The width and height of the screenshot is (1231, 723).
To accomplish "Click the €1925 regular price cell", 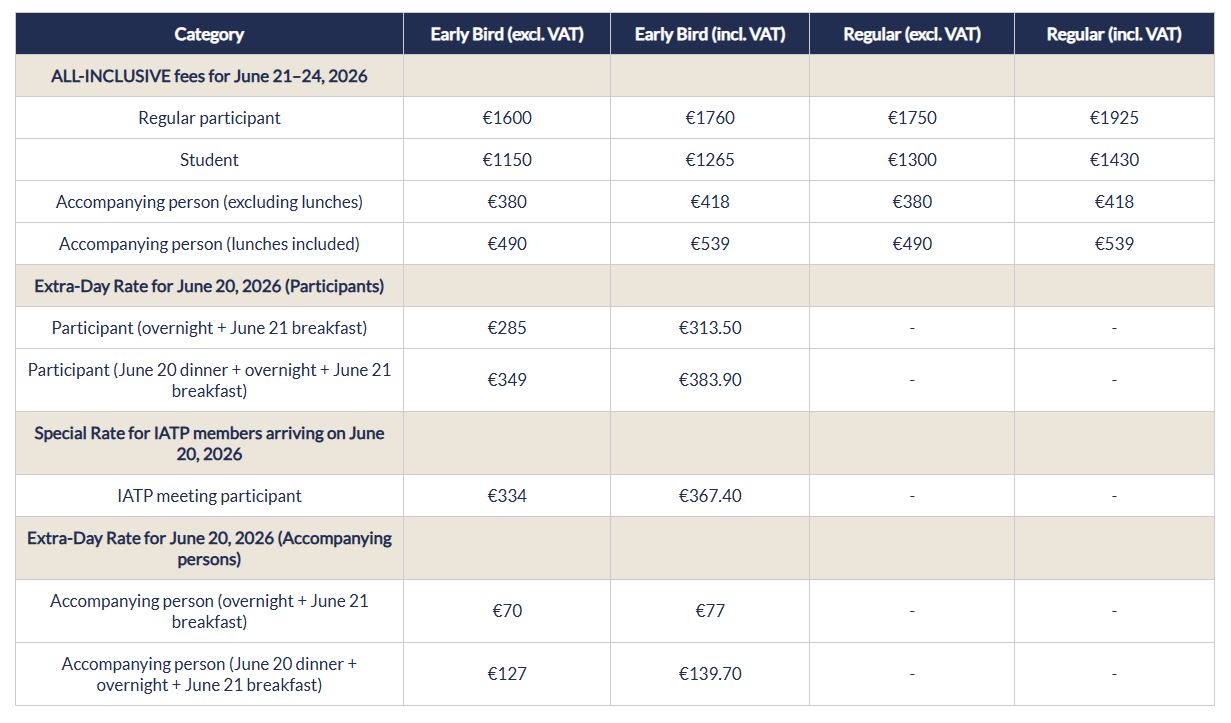I will pyautogui.click(x=1114, y=118).
